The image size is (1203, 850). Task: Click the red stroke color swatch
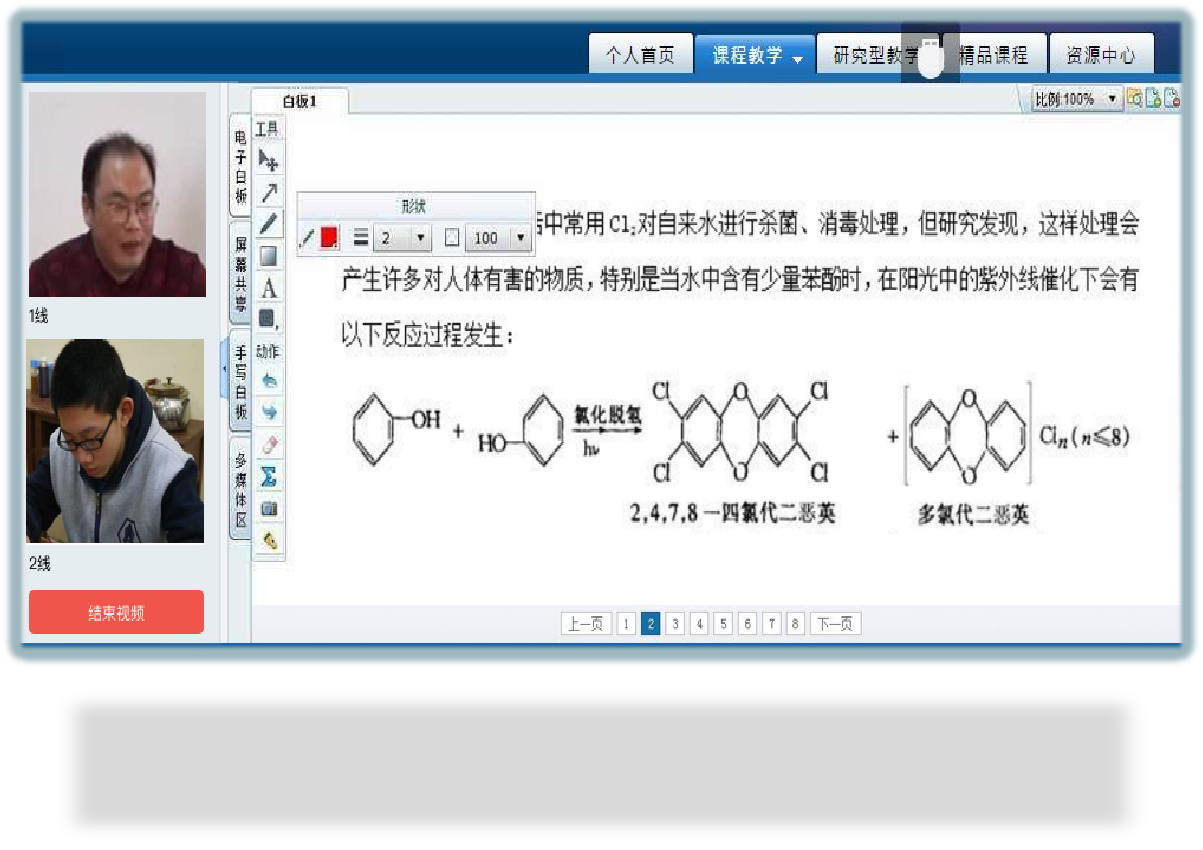tap(329, 237)
